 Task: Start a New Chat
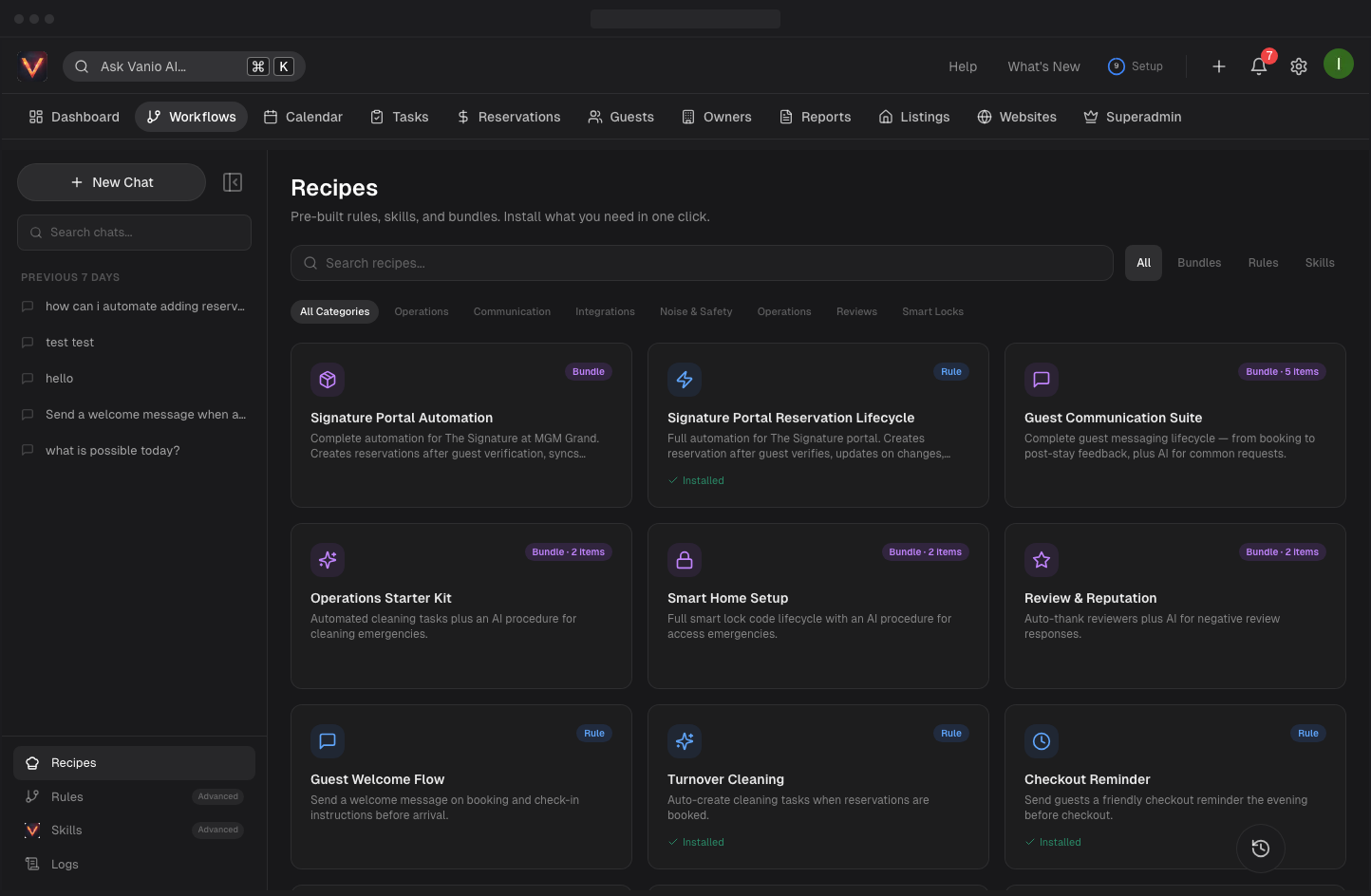pyautogui.click(x=112, y=182)
